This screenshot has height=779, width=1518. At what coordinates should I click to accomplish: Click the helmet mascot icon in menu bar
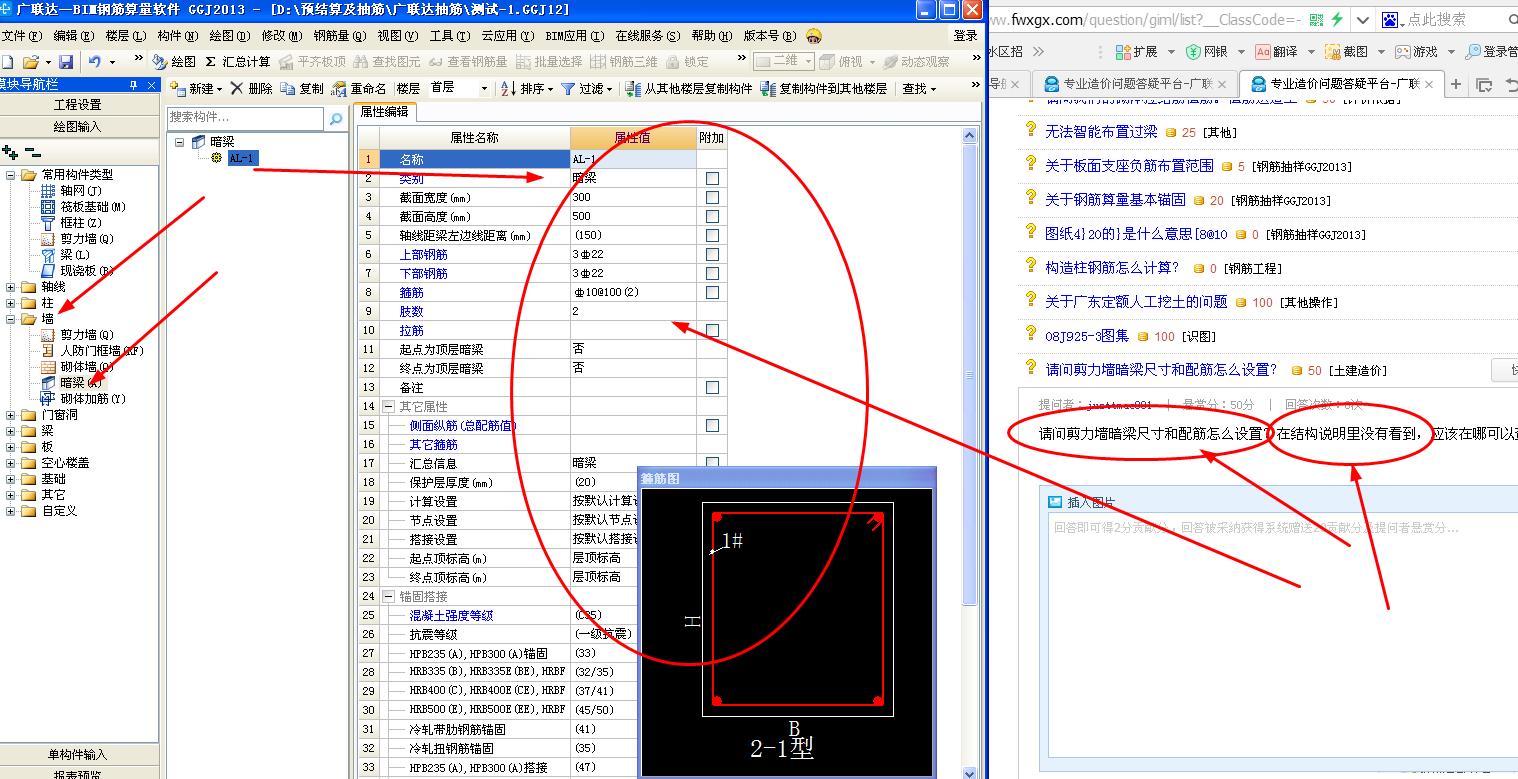click(x=814, y=35)
